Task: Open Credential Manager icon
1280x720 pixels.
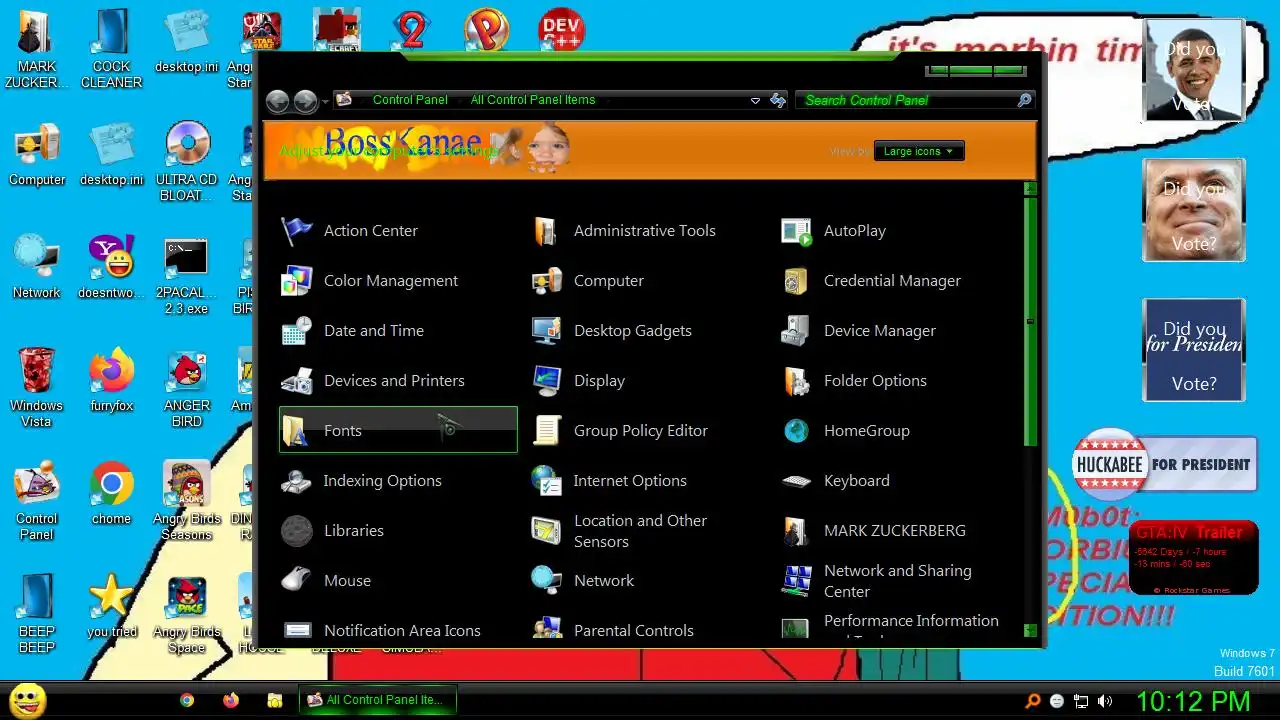Action: [796, 281]
